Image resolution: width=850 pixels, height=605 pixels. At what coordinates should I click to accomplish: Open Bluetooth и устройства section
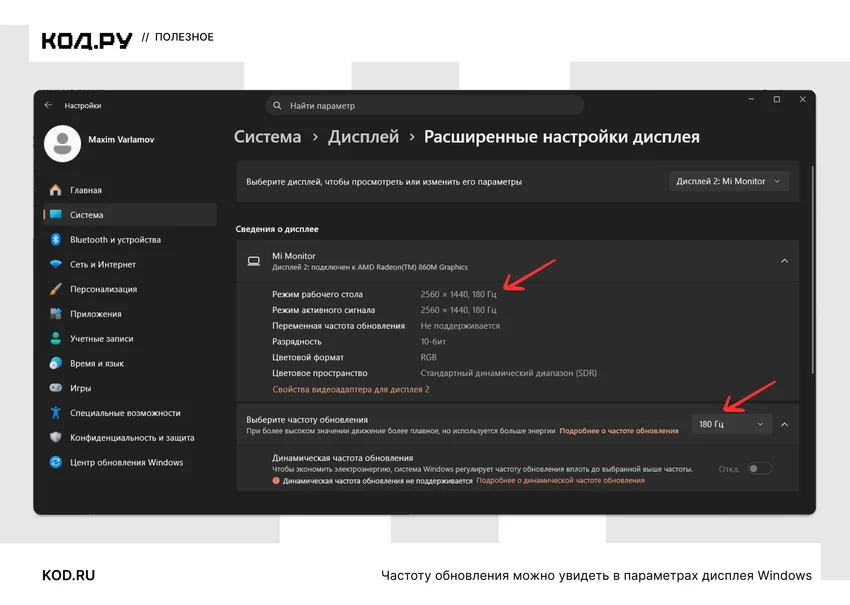130,240
